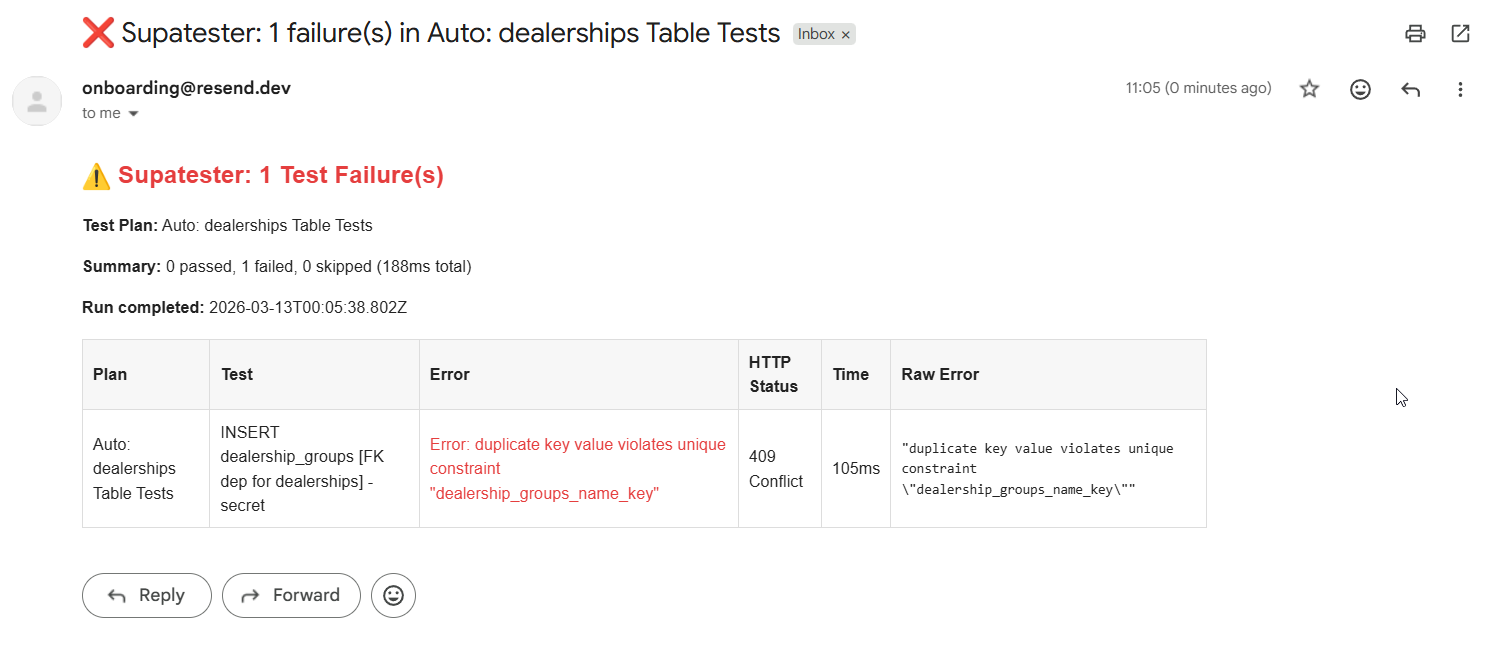This screenshot has height=645, width=1496.
Task: Add an emoji reaction to the message
Action: pos(1360,89)
